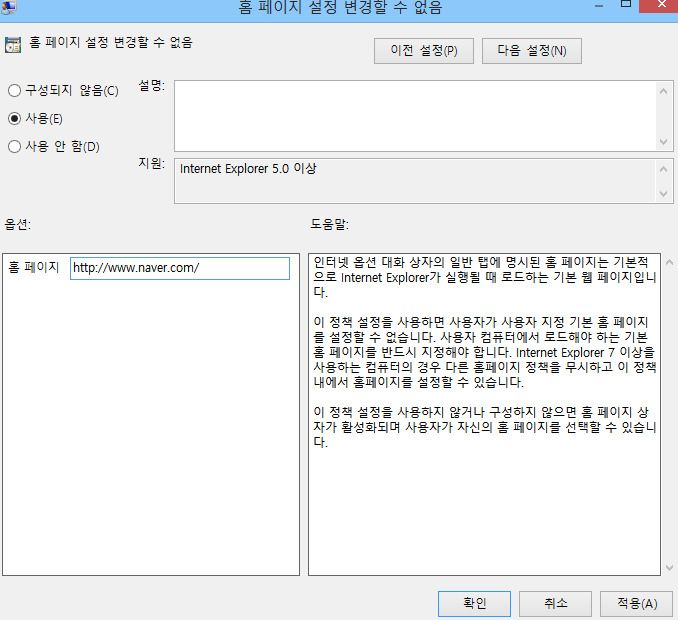678x620 pixels.
Task: Maximize the policy dialog window
Action: point(625,4)
